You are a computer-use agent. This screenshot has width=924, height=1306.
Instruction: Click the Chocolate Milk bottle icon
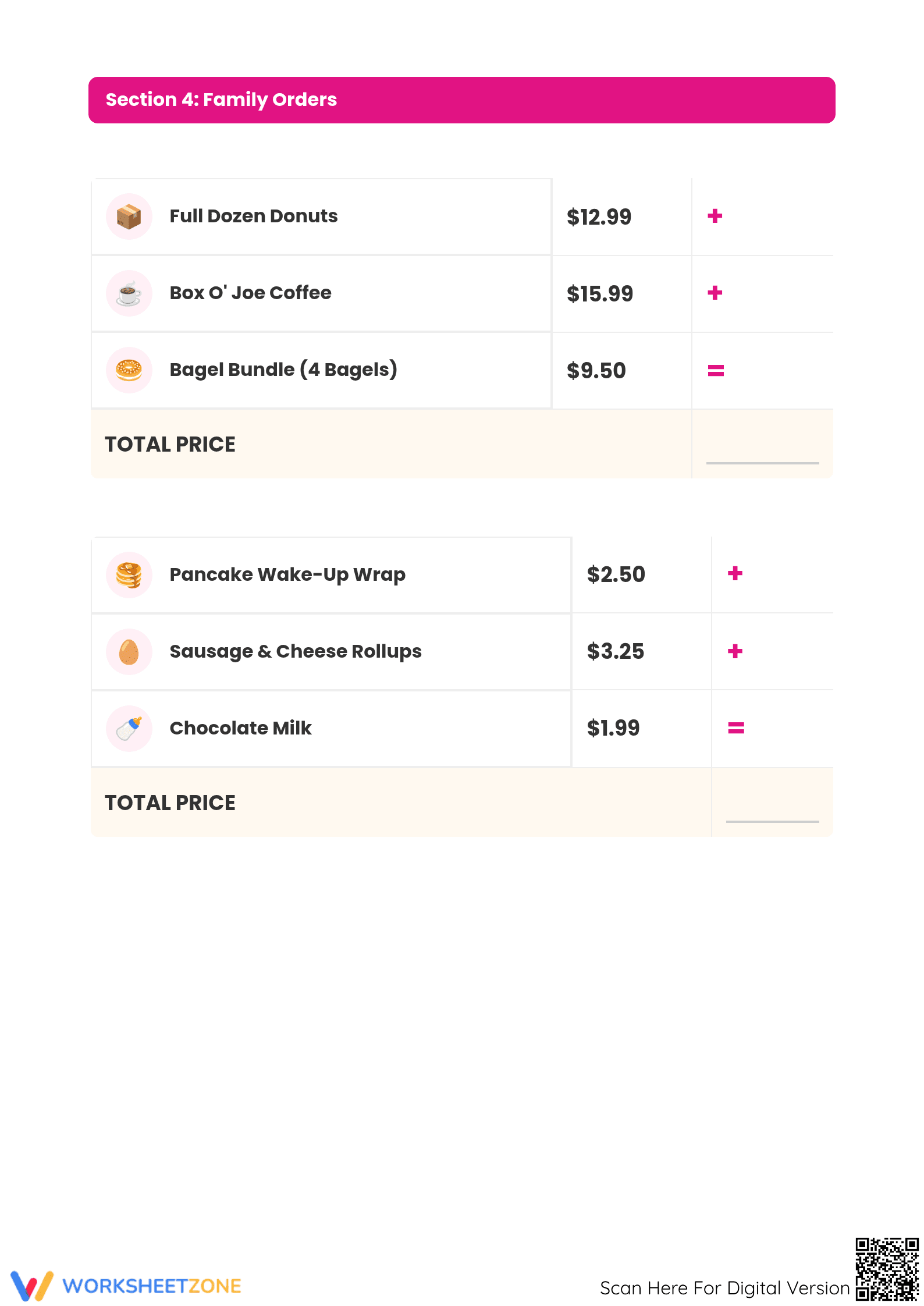point(129,729)
